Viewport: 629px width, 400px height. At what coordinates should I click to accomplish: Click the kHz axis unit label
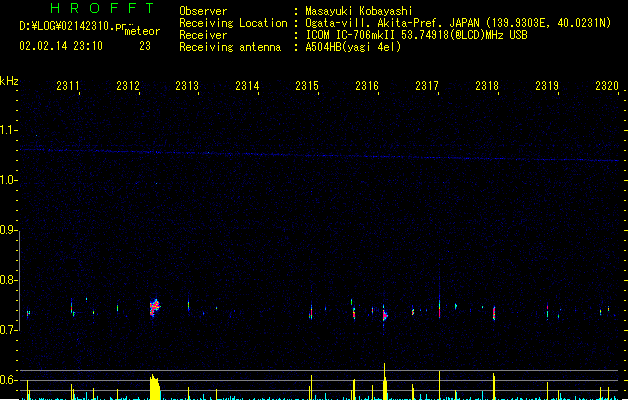pos(9,81)
